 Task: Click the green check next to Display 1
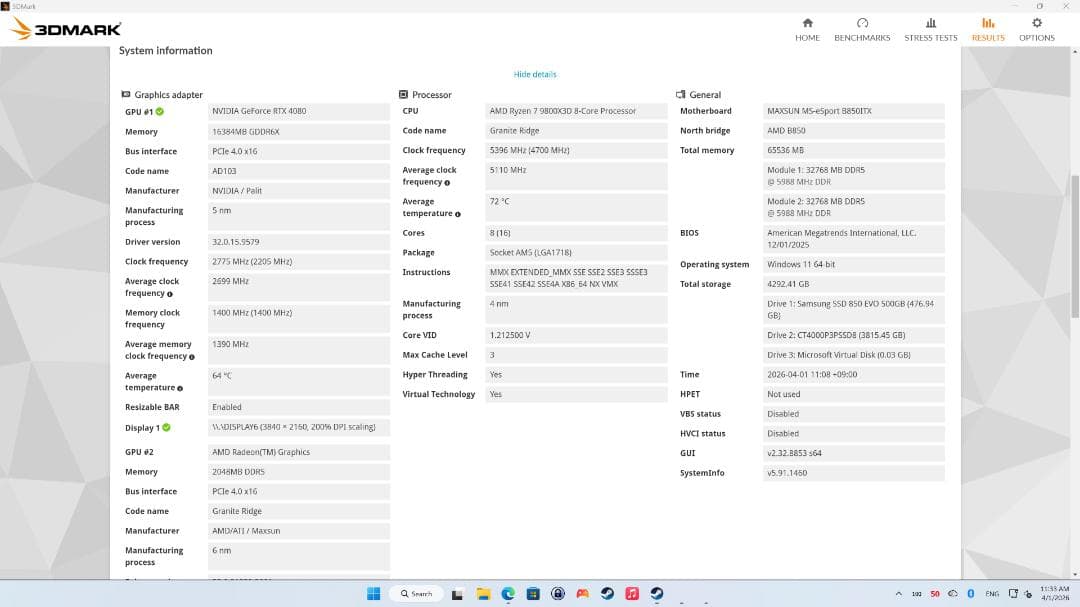[x=166, y=428]
